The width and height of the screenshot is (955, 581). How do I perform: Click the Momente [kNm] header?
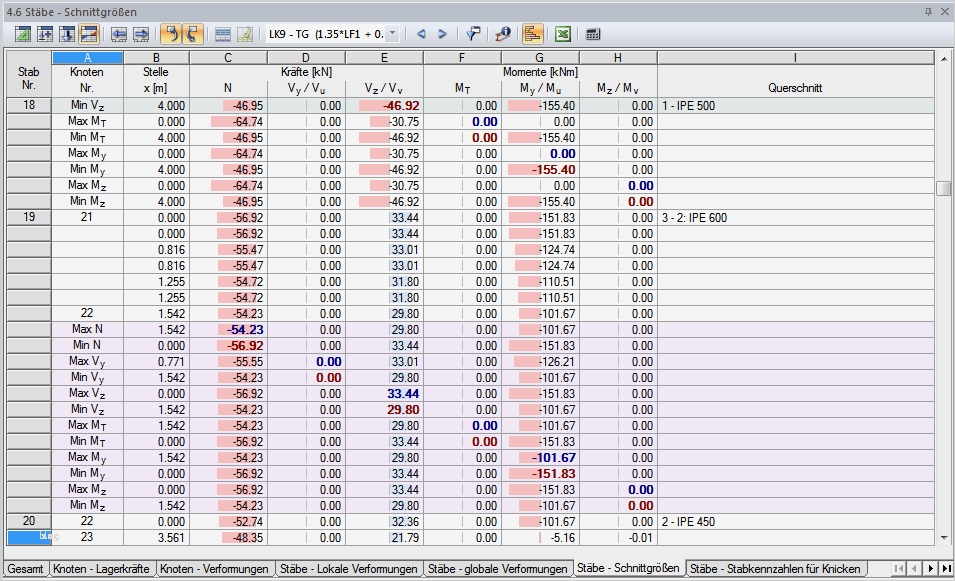pyautogui.click(x=540, y=72)
